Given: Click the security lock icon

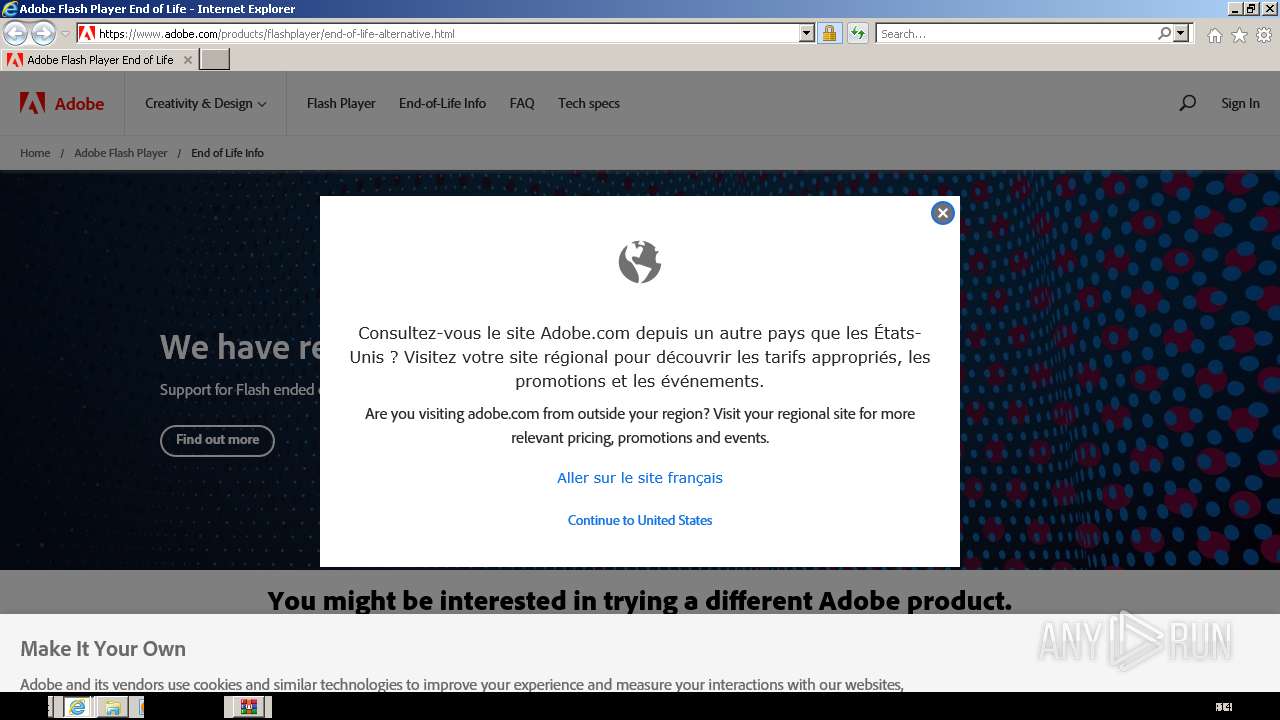Looking at the screenshot, I should tap(829, 33).
